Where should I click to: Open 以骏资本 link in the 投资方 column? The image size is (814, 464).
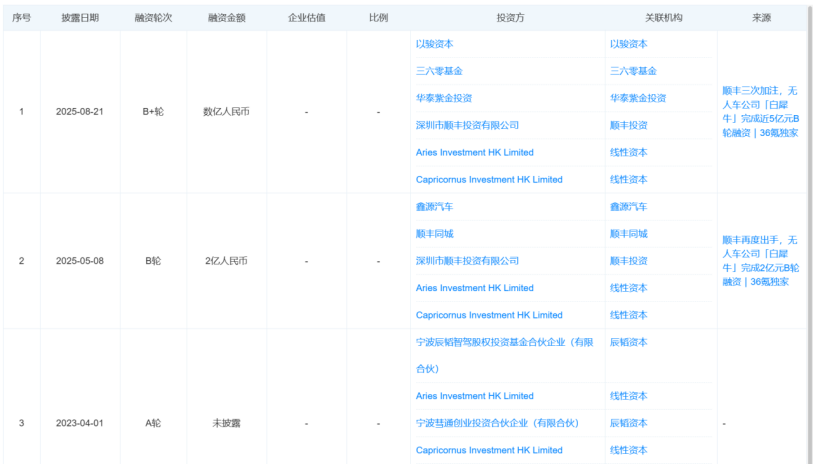(x=437, y=44)
